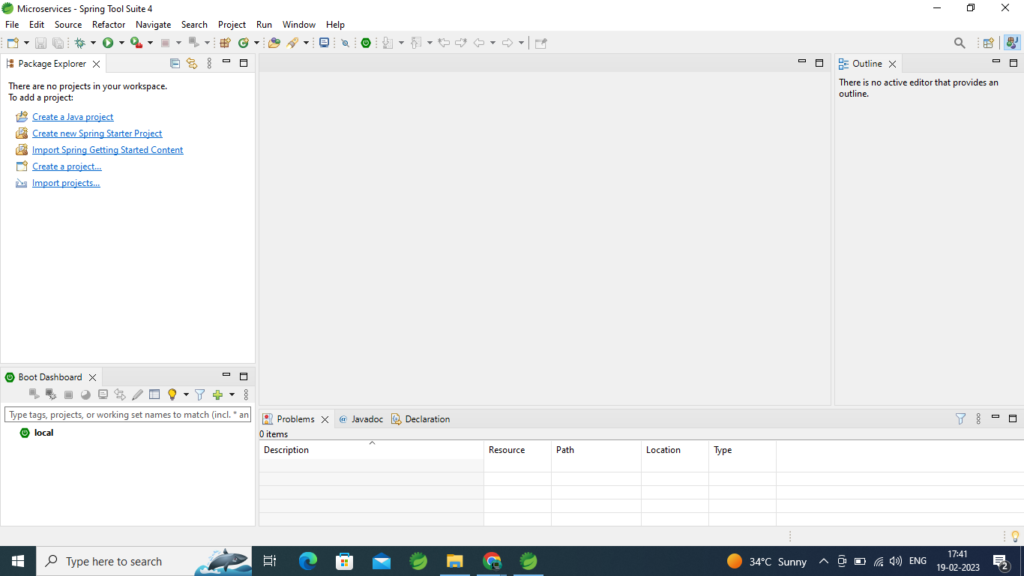The image size is (1024, 576).
Task: Click the Debug bug icon
Action: (80, 43)
